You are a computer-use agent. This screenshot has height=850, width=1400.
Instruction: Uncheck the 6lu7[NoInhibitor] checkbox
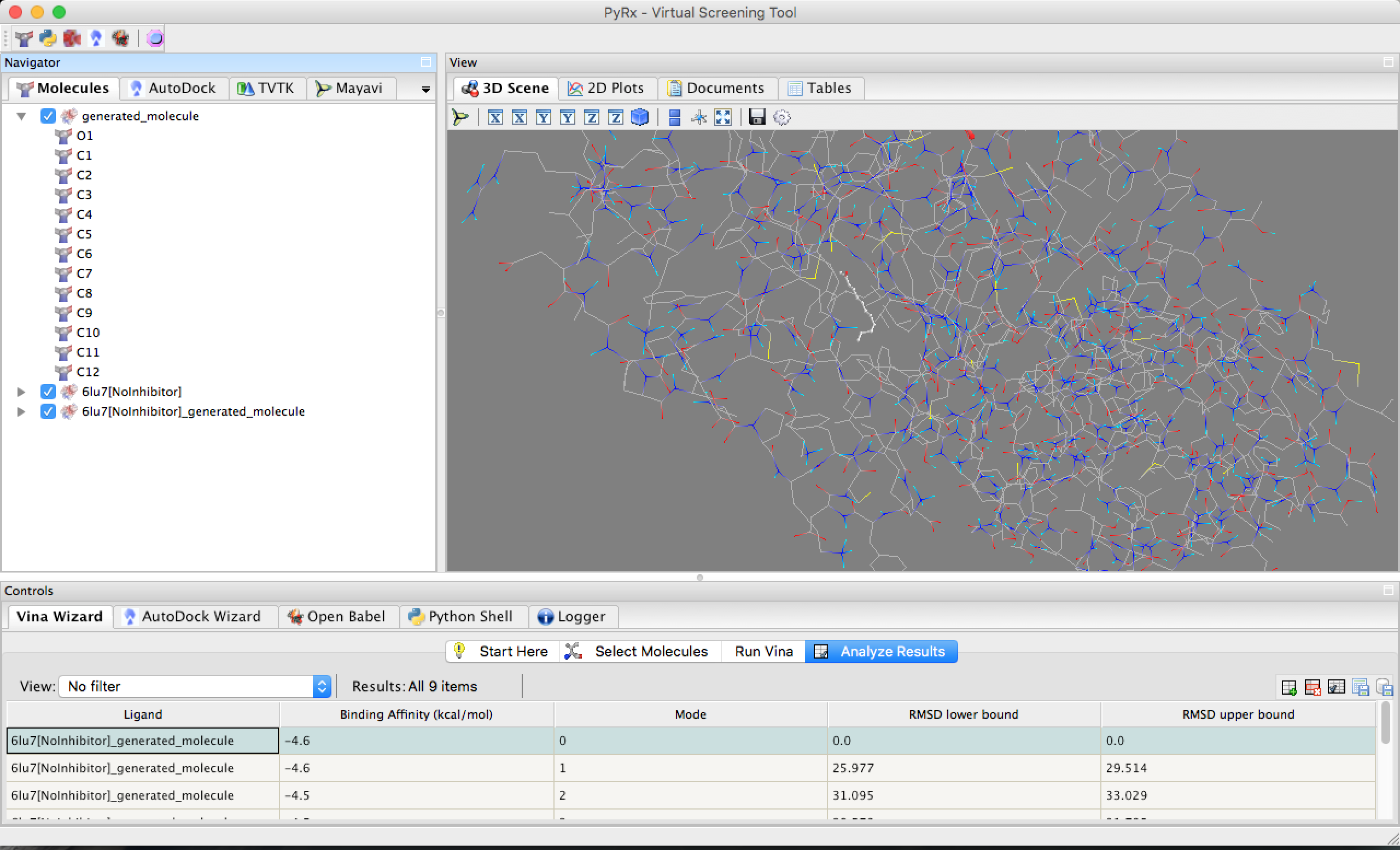pos(48,392)
